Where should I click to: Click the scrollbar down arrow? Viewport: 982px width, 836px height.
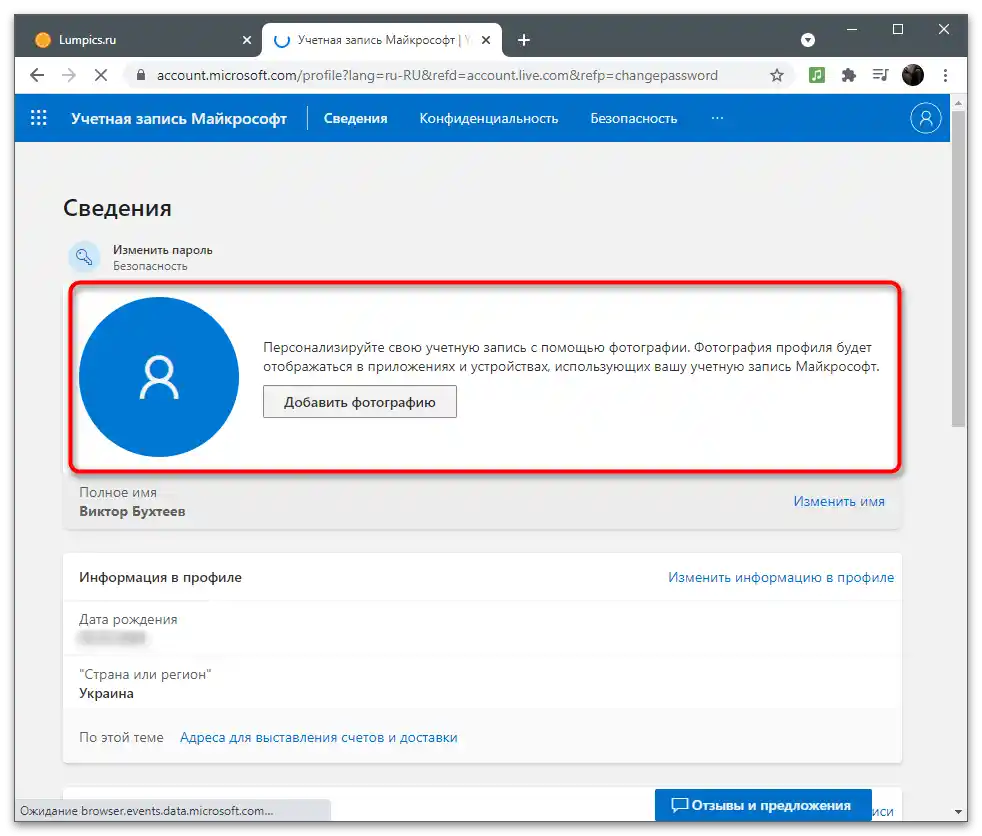958,812
